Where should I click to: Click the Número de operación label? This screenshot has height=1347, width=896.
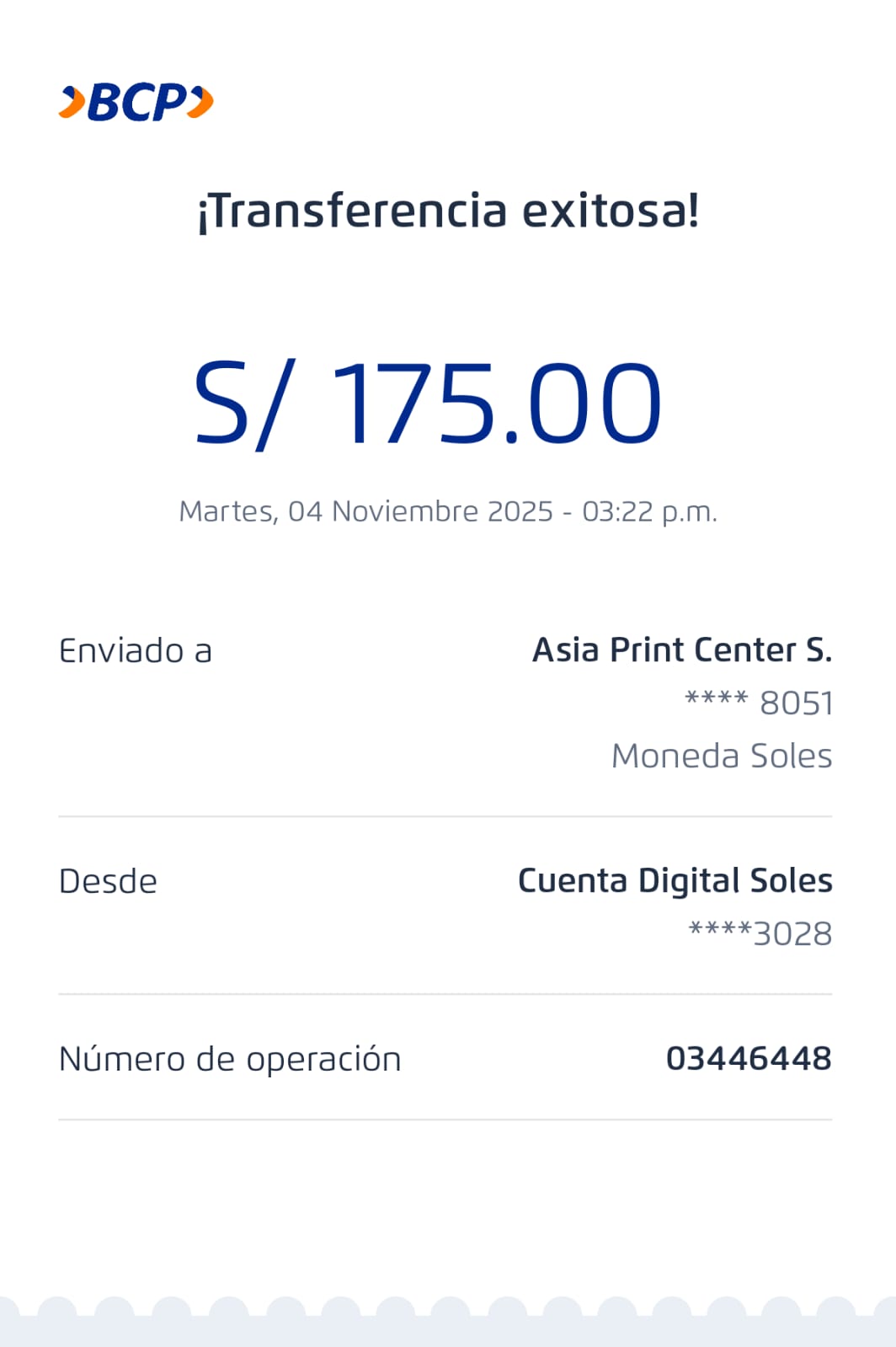coord(230,1059)
